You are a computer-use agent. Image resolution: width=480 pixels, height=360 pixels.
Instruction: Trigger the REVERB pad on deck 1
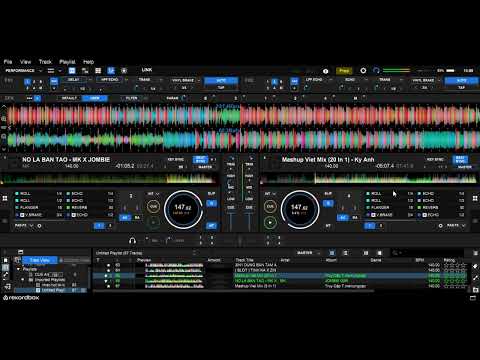click(90, 207)
